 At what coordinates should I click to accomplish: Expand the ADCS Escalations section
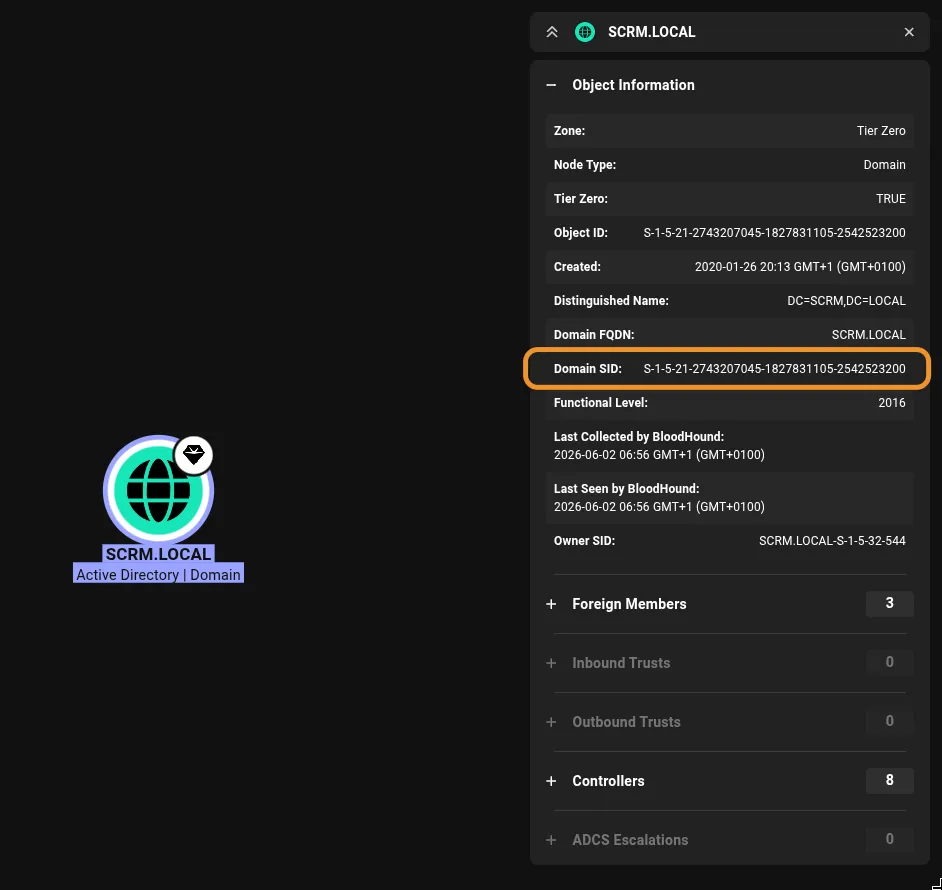click(x=551, y=840)
